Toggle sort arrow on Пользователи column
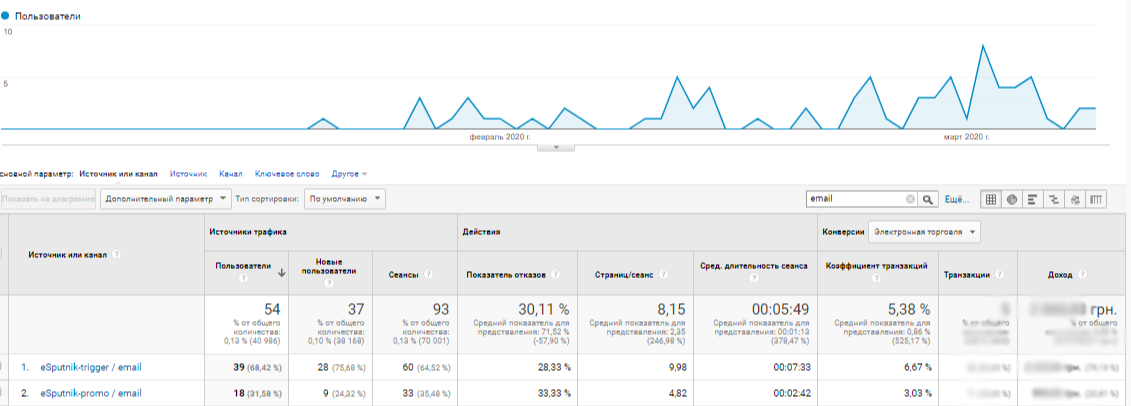The height and width of the screenshot is (406, 1131). (x=281, y=271)
